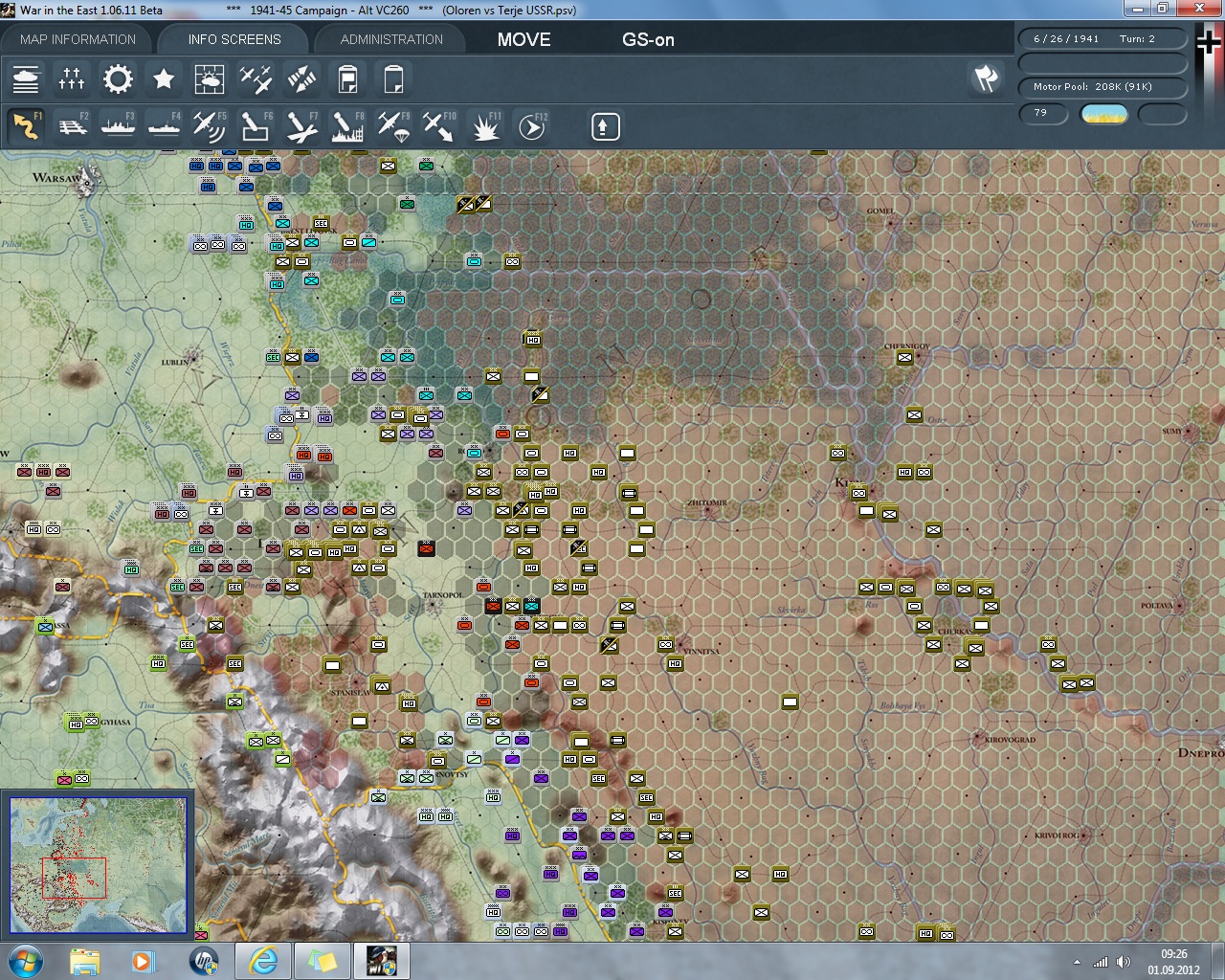This screenshot has height=980, width=1225.
Task: Open the losses screen with cross markers
Action: 72,78
